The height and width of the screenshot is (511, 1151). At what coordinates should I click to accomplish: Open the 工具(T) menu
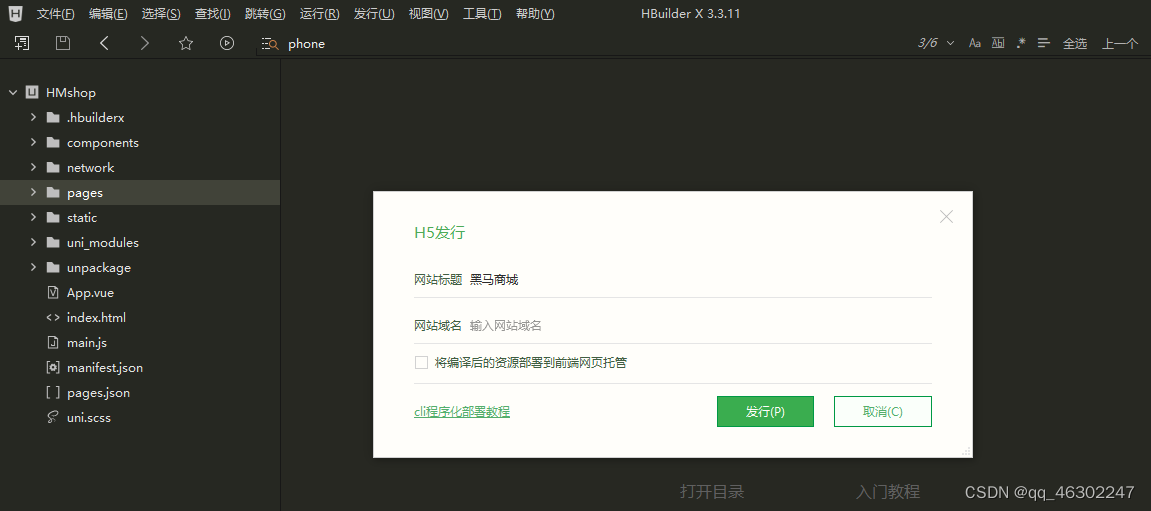point(482,14)
